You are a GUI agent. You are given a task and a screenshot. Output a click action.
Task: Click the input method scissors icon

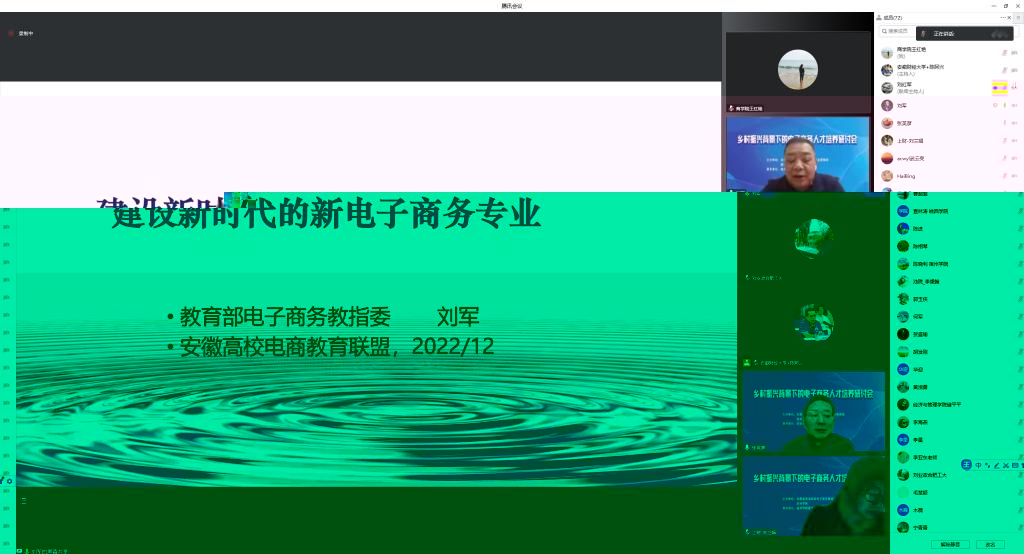[x=1006, y=465]
